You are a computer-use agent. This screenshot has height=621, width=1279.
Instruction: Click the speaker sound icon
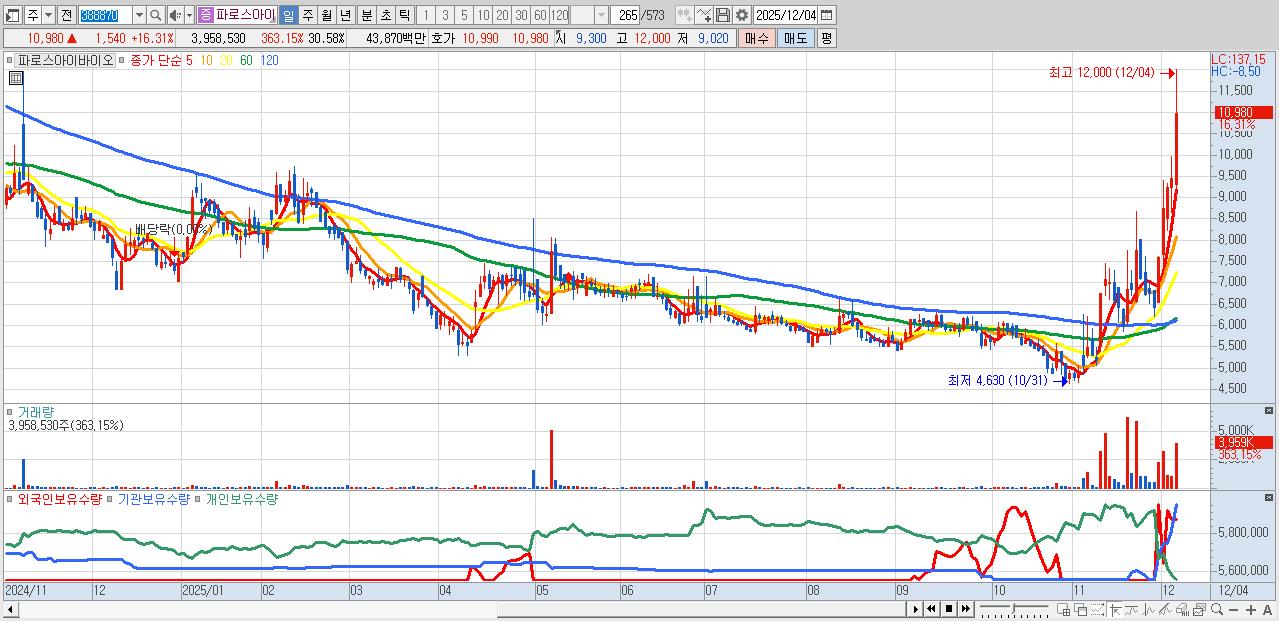pyautogui.click(x=175, y=16)
